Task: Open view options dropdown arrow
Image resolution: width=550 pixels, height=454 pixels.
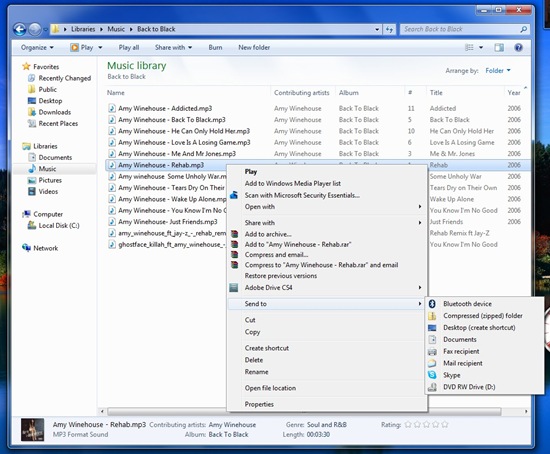Action: [481, 47]
